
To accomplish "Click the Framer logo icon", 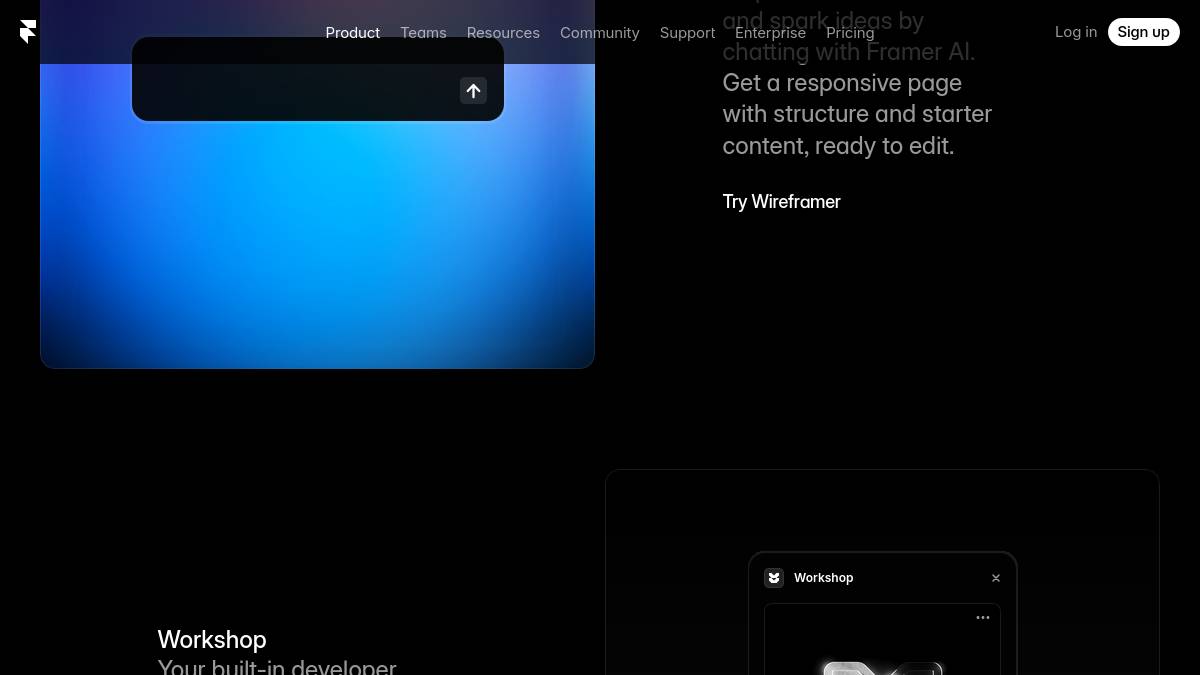I will 28,32.
